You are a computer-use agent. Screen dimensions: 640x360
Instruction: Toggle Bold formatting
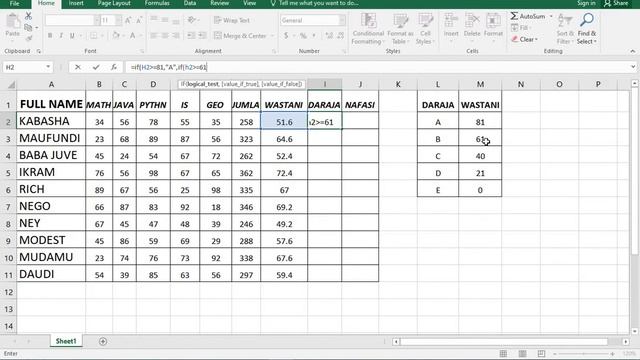(50, 36)
